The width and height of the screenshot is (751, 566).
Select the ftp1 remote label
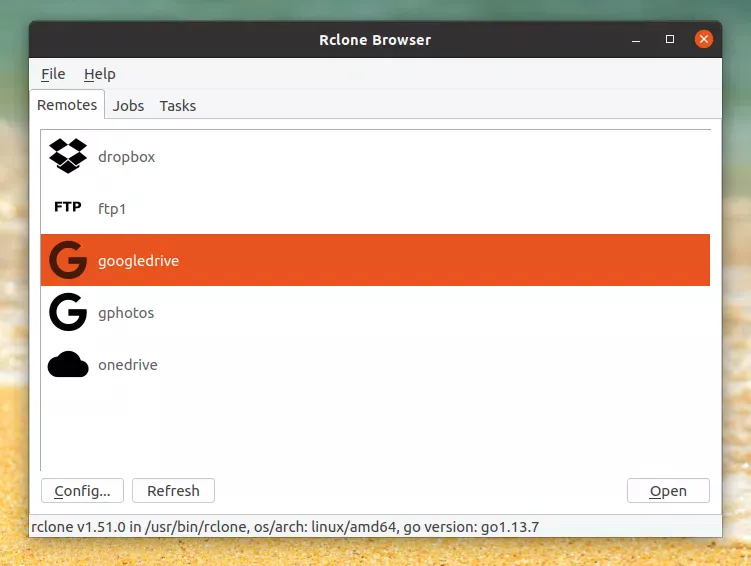coord(112,209)
